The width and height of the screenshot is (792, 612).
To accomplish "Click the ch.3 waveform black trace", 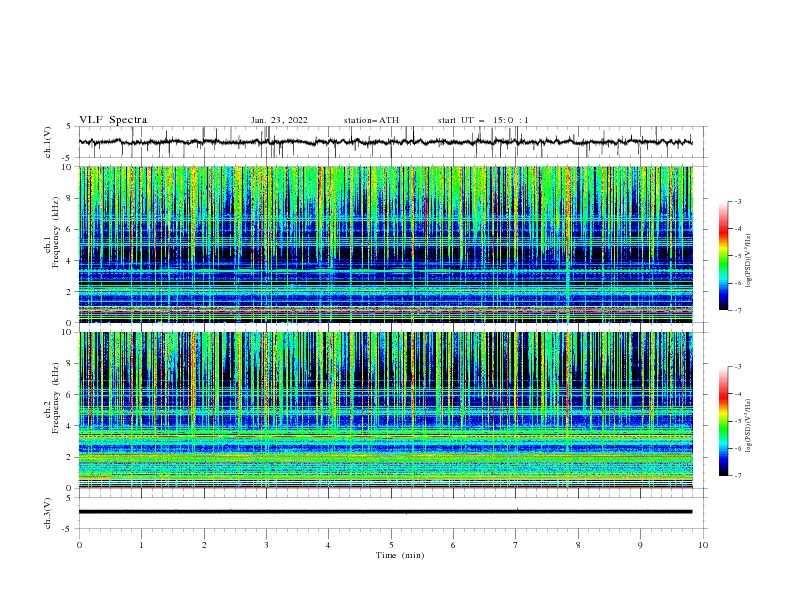I will tap(385, 512).
